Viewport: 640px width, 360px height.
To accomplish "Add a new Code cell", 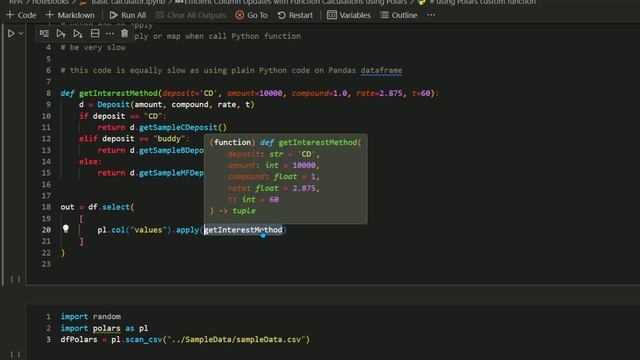I will (x=21, y=15).
